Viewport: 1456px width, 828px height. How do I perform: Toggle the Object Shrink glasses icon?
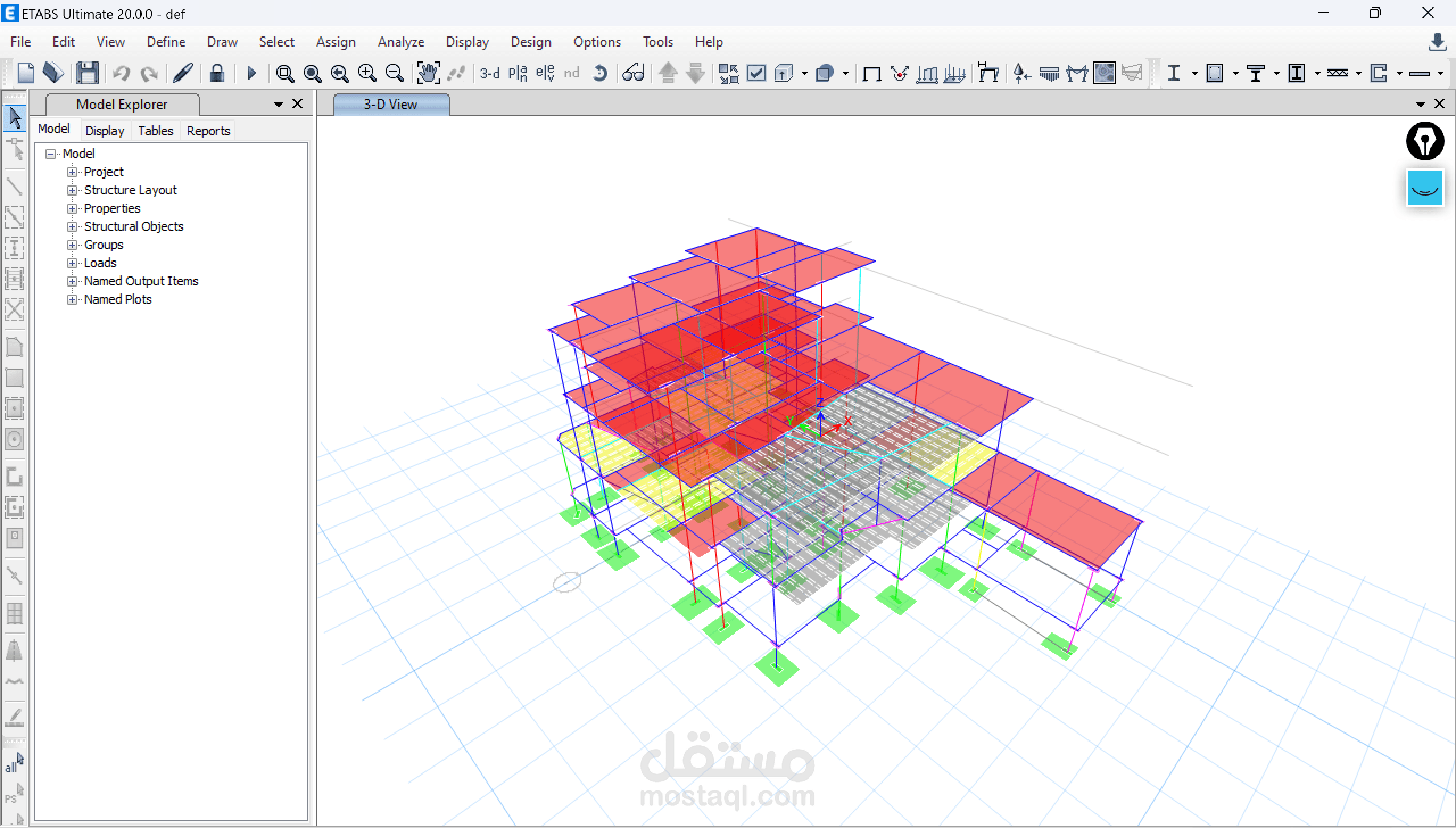[633, 73]
